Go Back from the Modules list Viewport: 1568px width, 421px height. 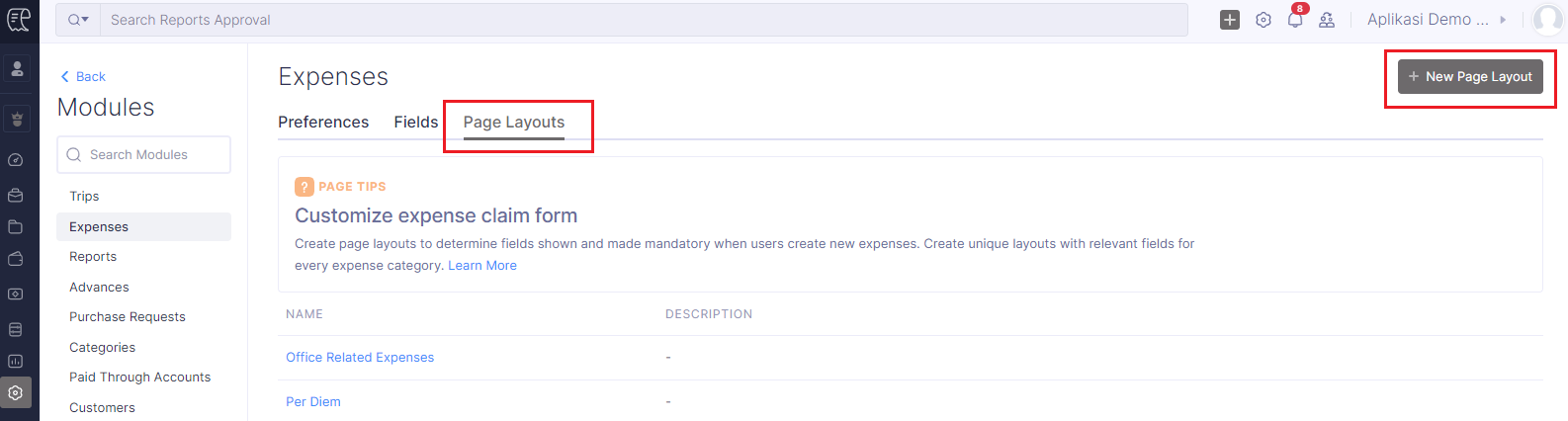point(83,76)
